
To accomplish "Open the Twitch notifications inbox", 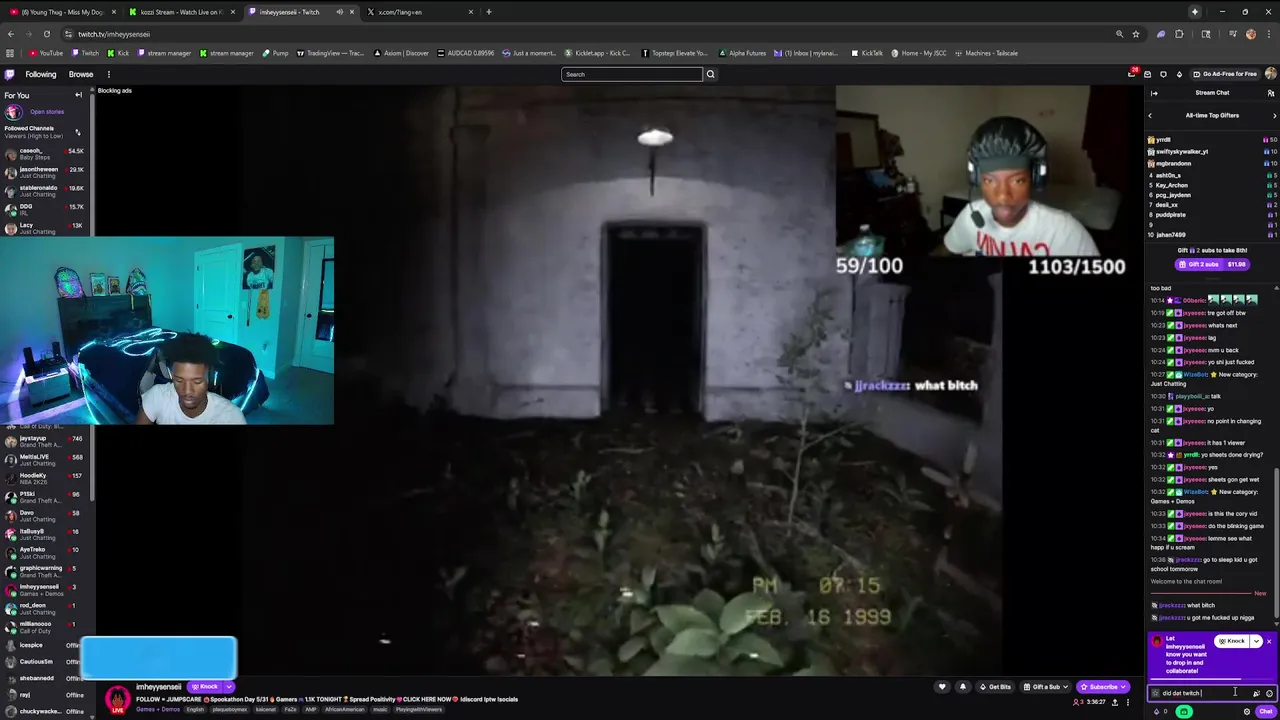I will pos(1132,74).
